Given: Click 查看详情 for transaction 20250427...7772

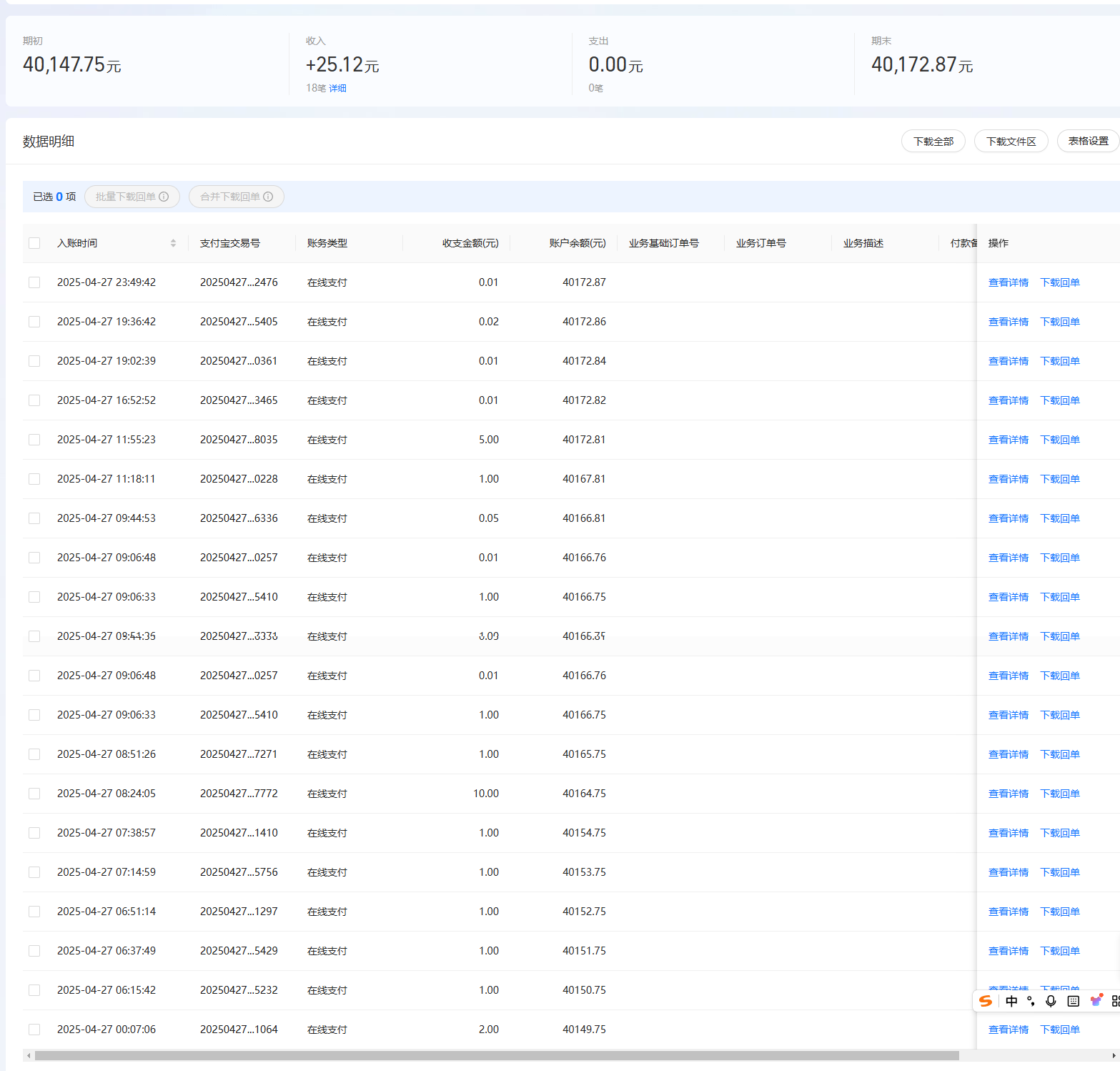Looking at the screenshot, I should pyautogui.click(x=1009, y=794).
